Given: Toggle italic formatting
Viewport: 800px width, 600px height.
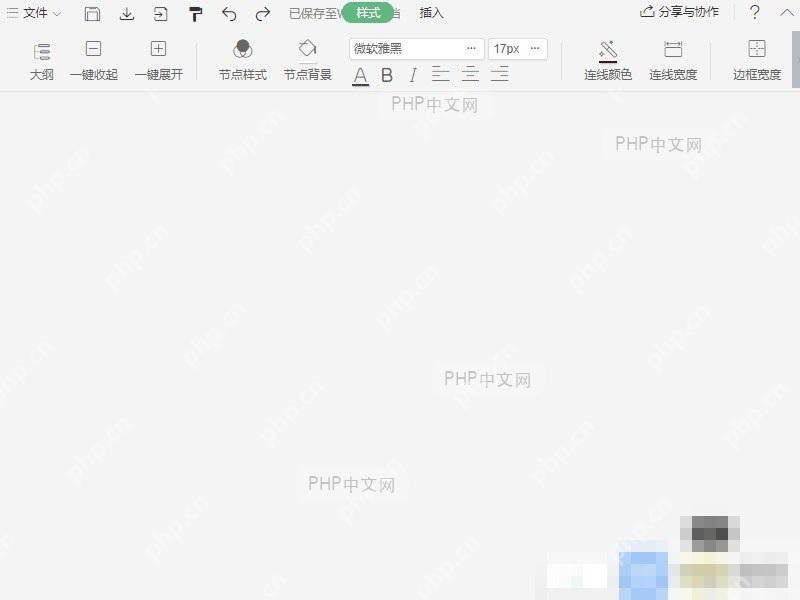Looking at the screenshot, I should click(413, 76).
